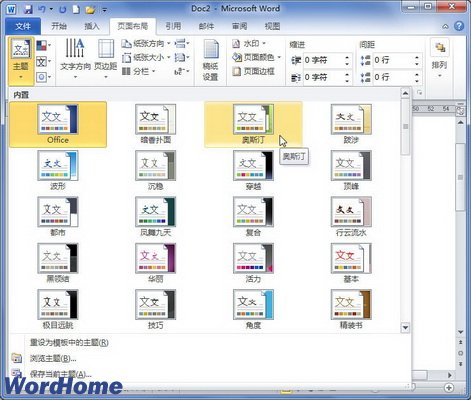Click the Redo icon in title bar
Viewport: 471px width, 400px height.
coord(62,9)
